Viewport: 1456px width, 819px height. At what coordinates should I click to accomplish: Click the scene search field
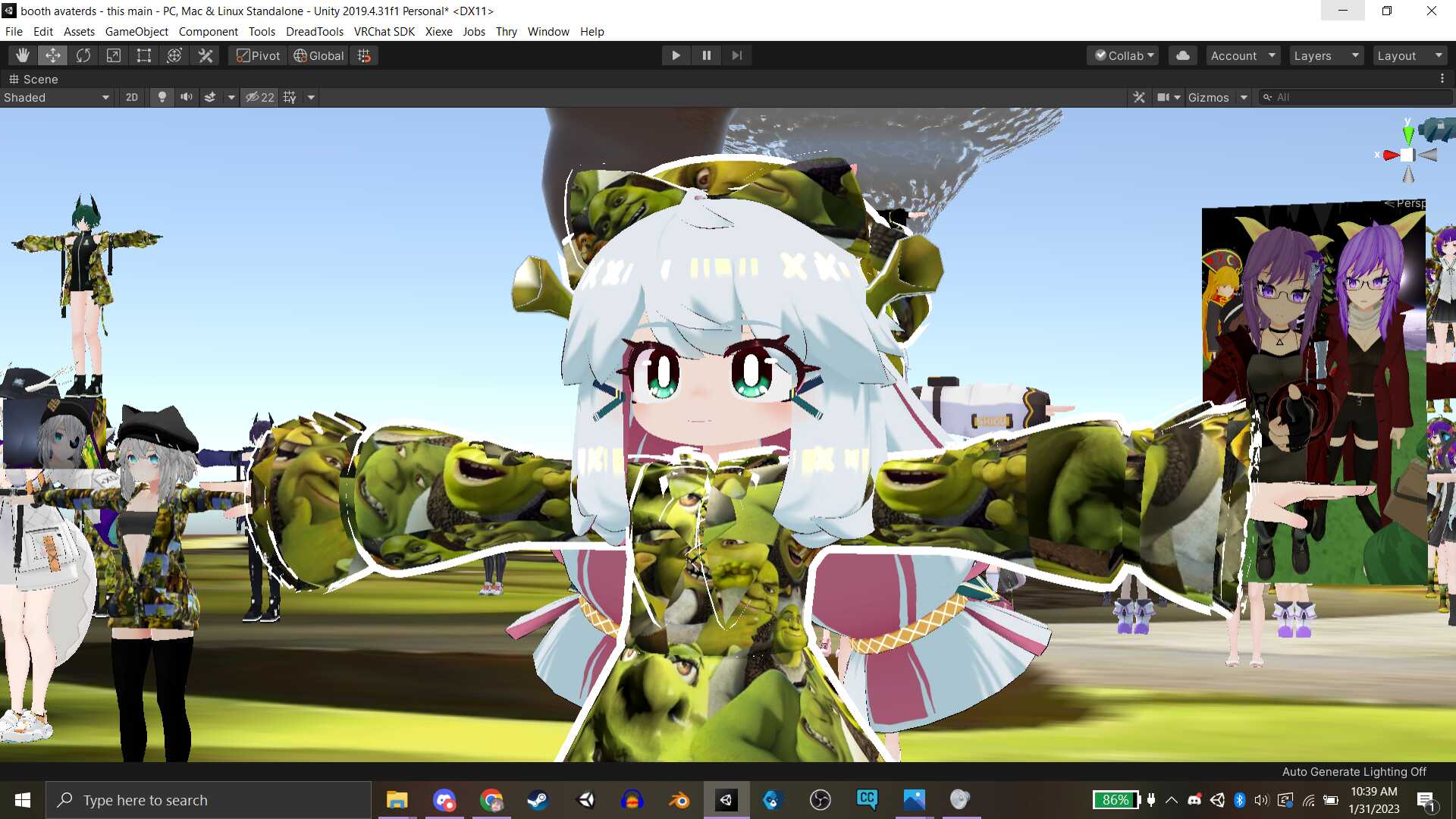(x=1357, y=97)
